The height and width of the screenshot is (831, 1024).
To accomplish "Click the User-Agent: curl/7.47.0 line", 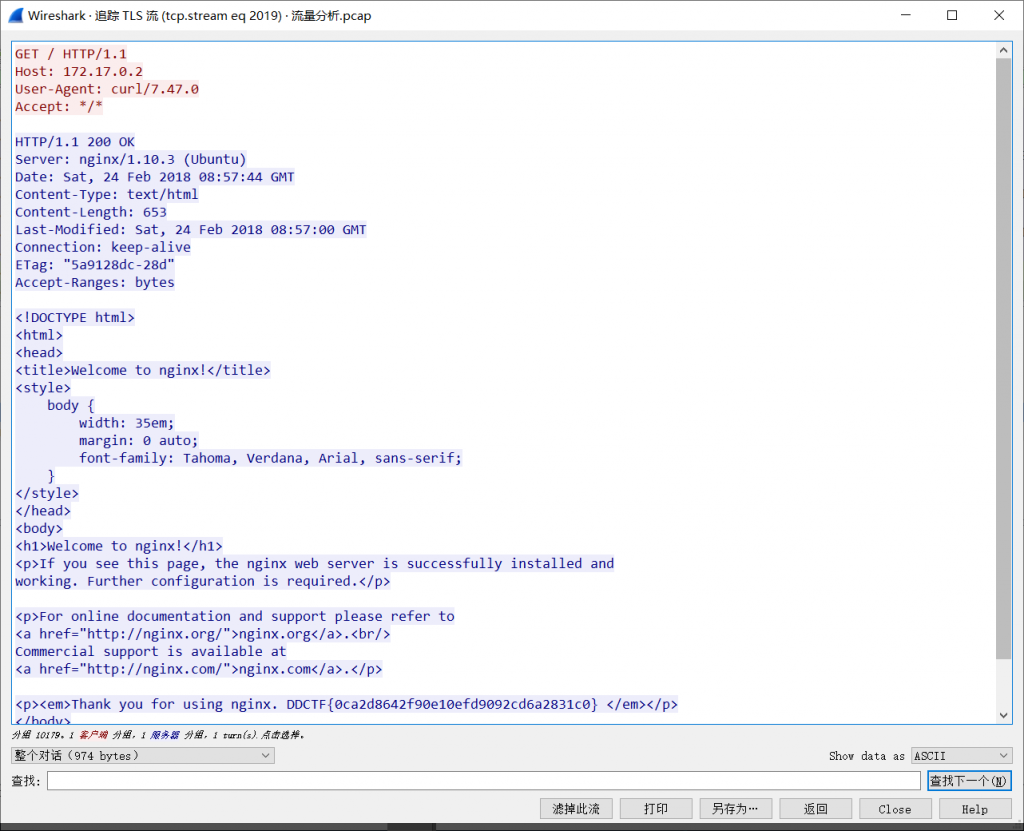I will [x=107, y=89].
